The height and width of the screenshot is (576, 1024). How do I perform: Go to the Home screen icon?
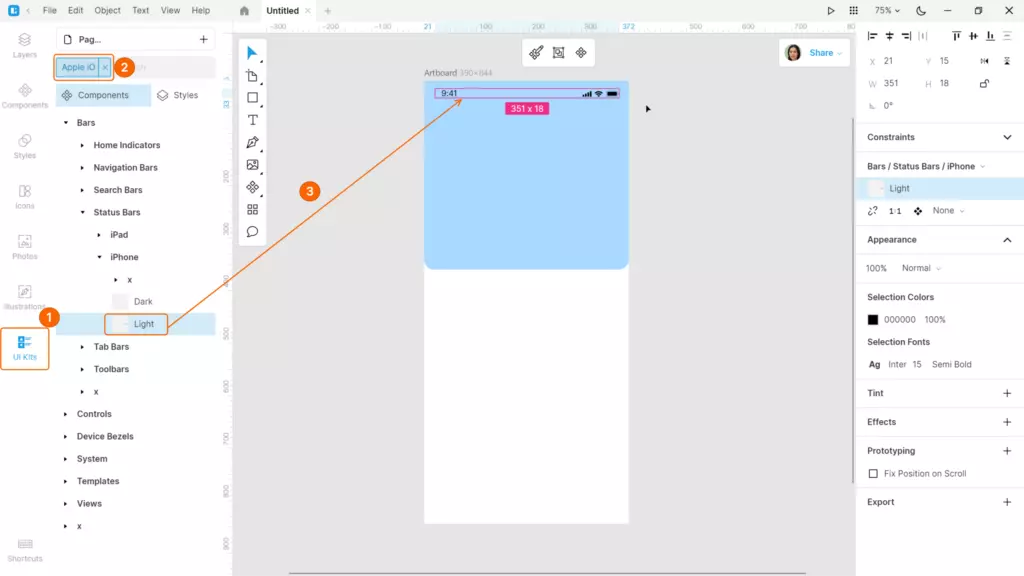(x=244, y=10)
